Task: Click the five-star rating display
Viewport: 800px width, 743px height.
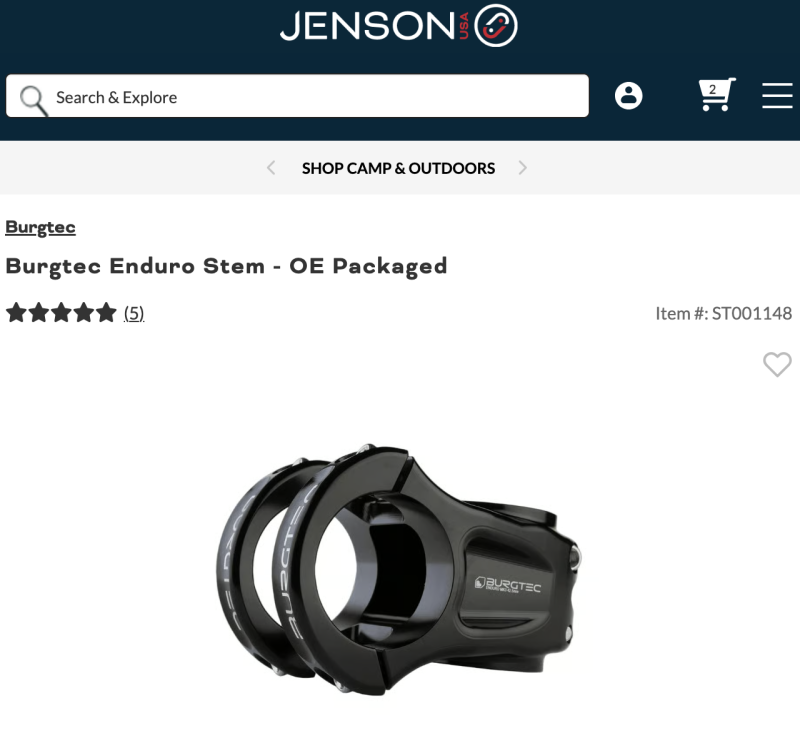Action: pos(61,313)
